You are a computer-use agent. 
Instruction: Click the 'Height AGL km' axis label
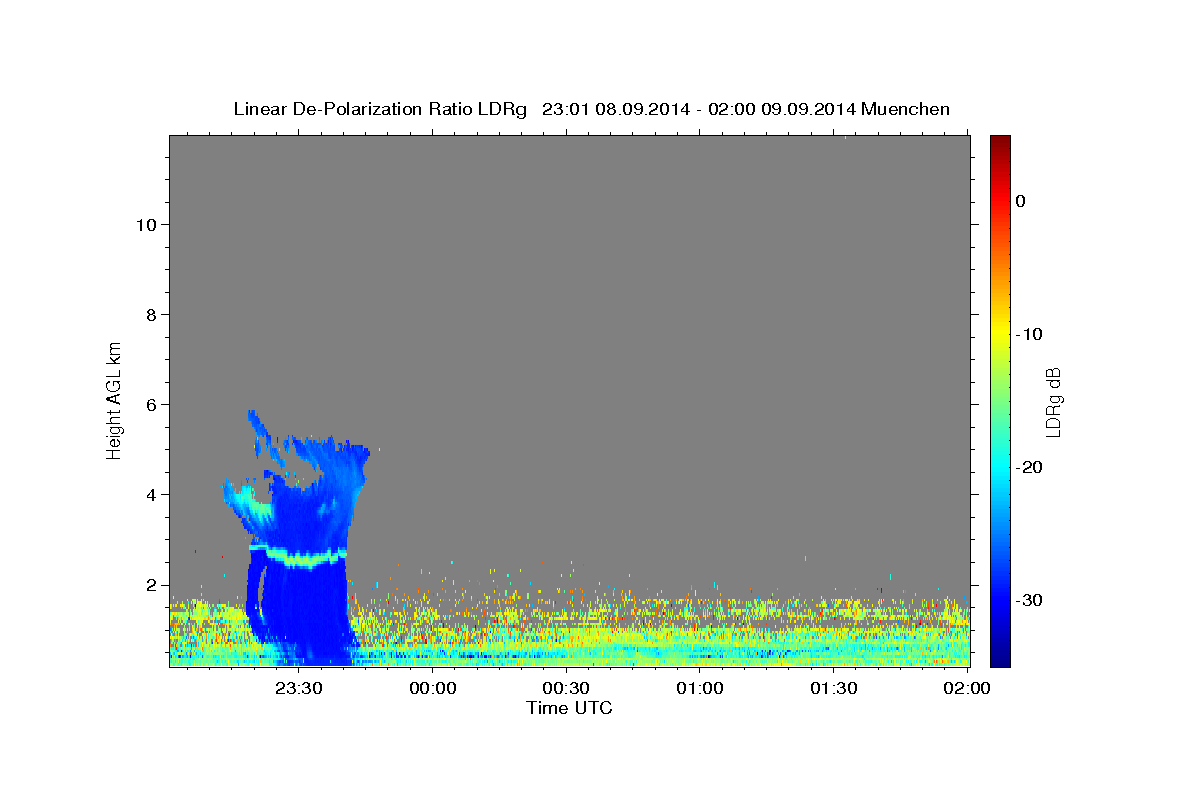click(x=114, y=399)
